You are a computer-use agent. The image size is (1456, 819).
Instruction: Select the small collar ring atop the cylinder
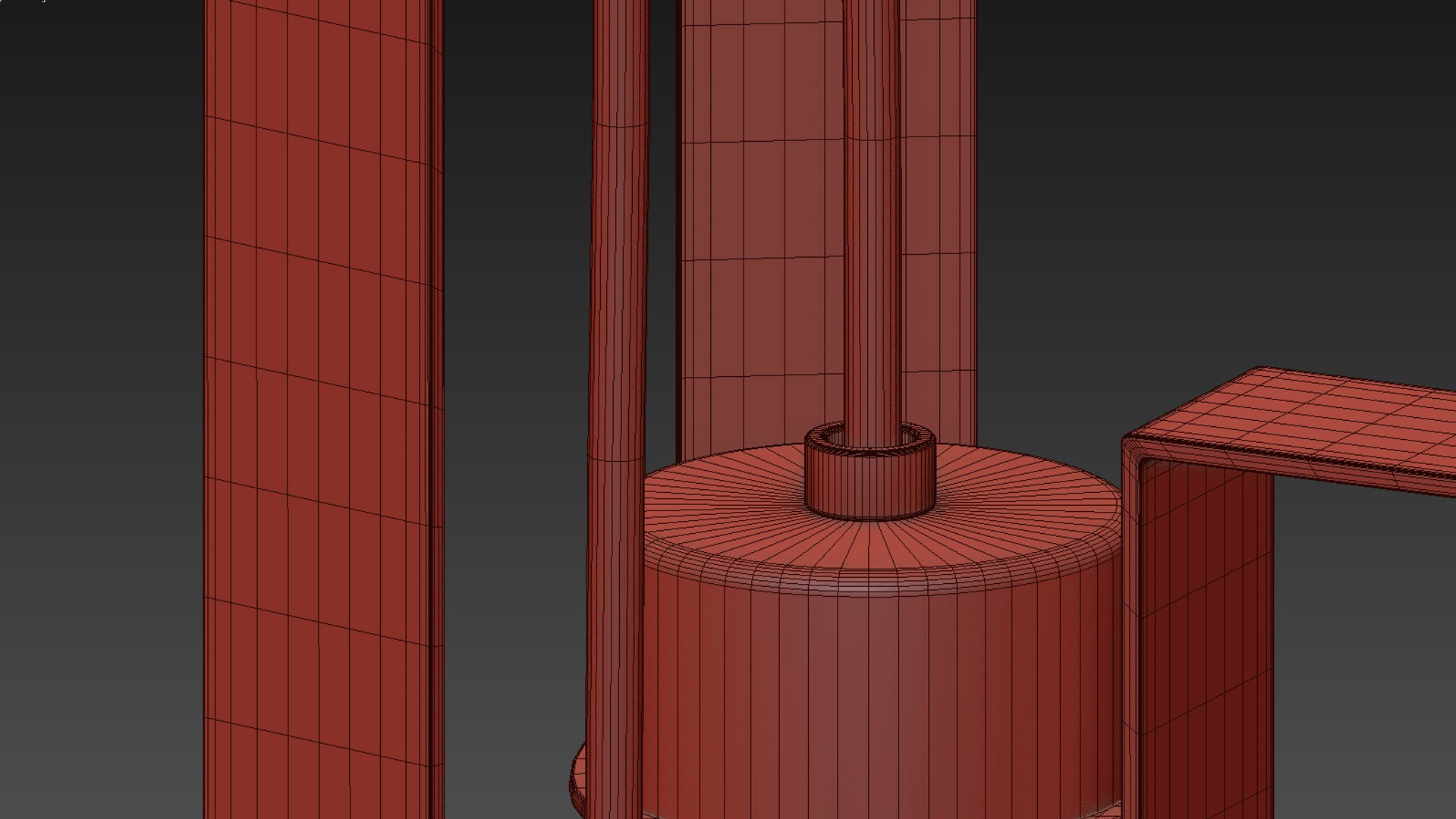point(870,472)
